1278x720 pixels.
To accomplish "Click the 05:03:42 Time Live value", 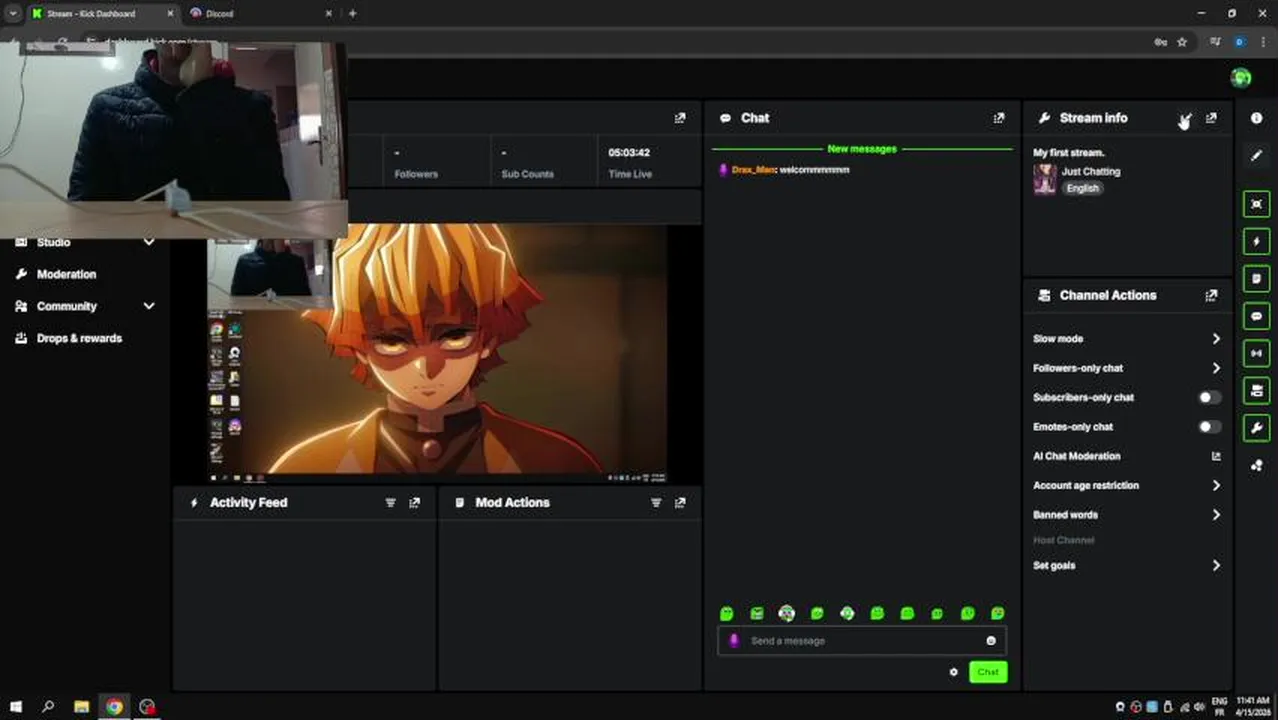I will 629,153.
